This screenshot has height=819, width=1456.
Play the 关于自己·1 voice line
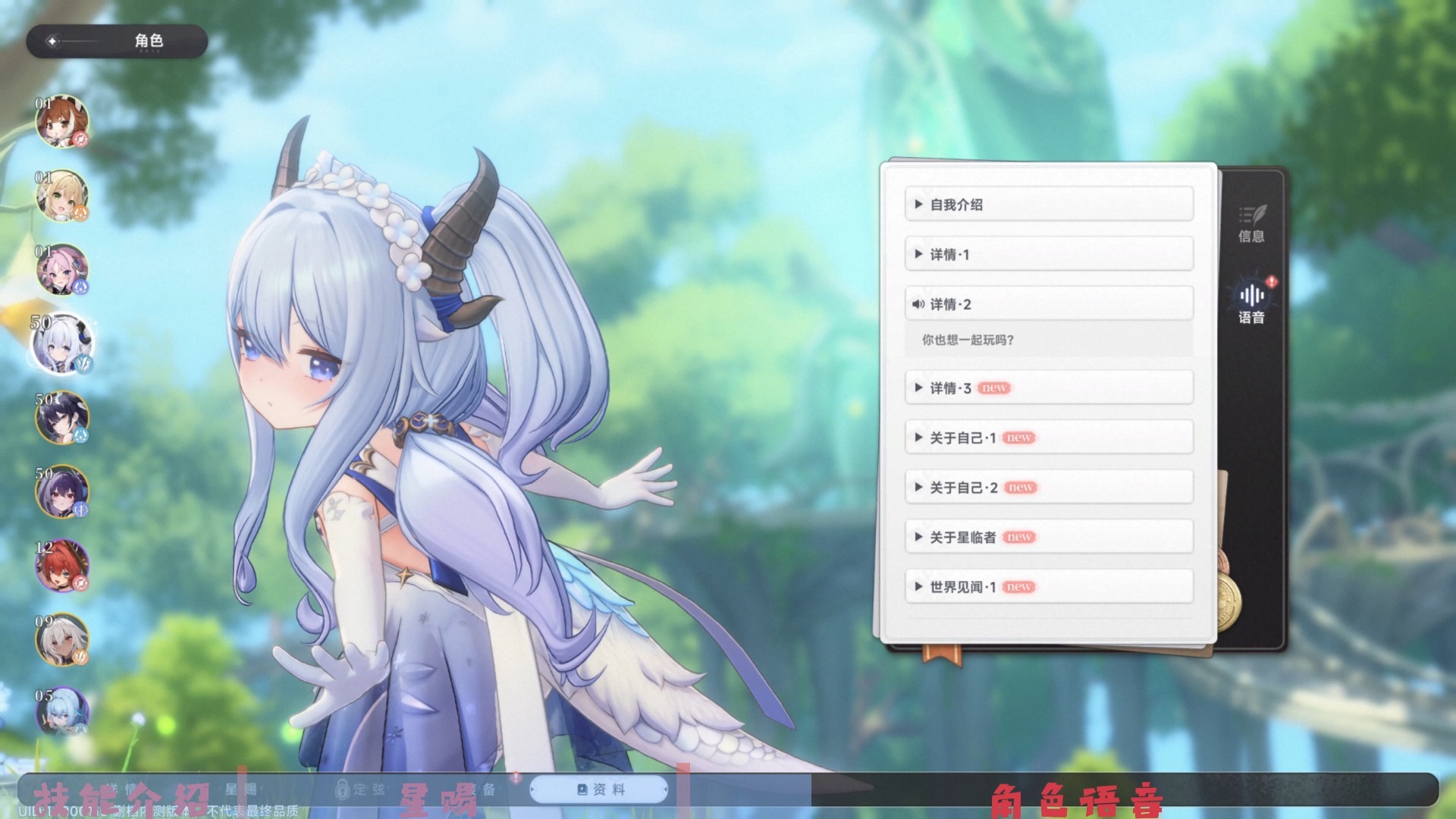pyautogui.click(x=1049, y=438)
